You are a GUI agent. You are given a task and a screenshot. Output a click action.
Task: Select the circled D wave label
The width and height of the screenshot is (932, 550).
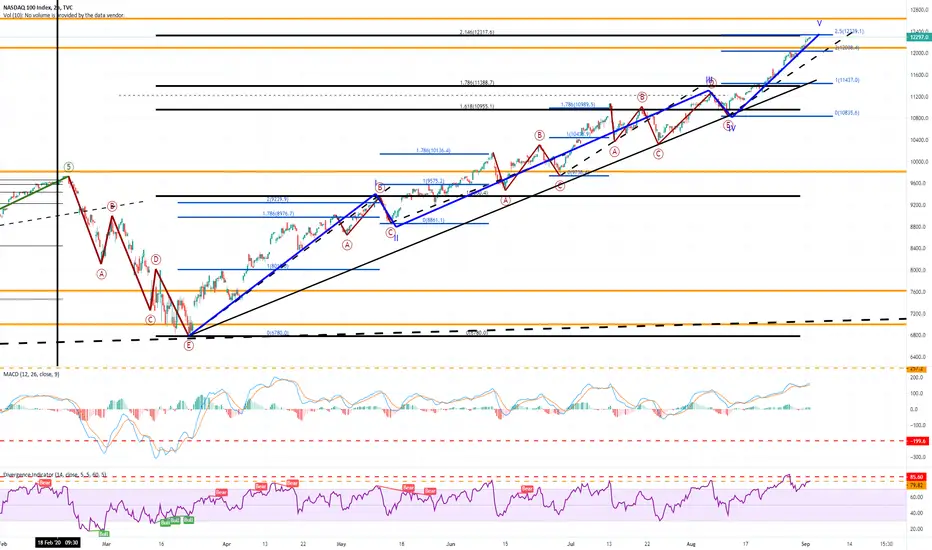click(x=156, y=259)
